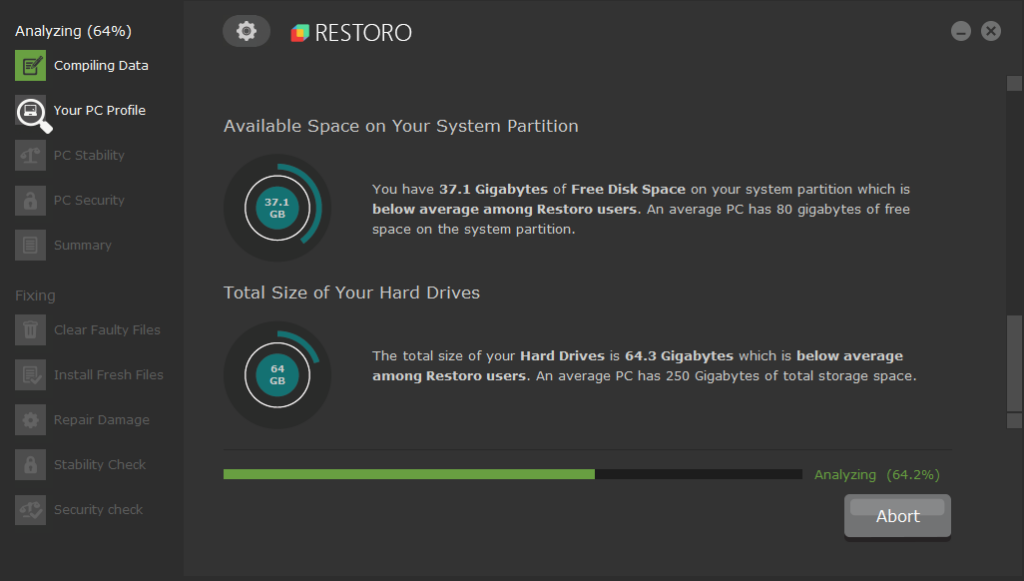Image resolution: width=1024 pixels, height=581 pixels.
Task: Click the 37.1 GB free space gauge
Action: pos(277,207)
